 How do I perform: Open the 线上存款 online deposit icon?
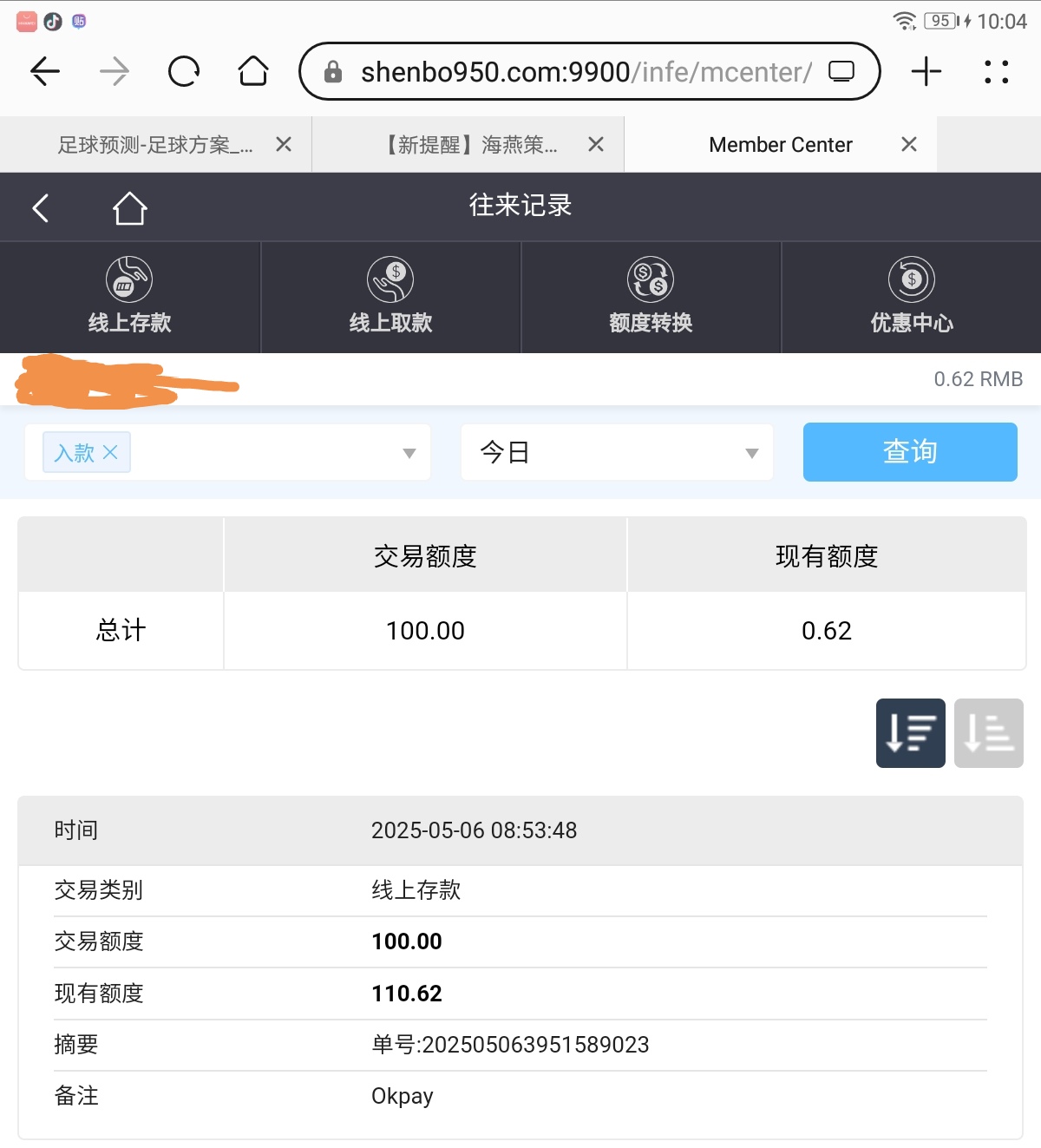[129, 280]
